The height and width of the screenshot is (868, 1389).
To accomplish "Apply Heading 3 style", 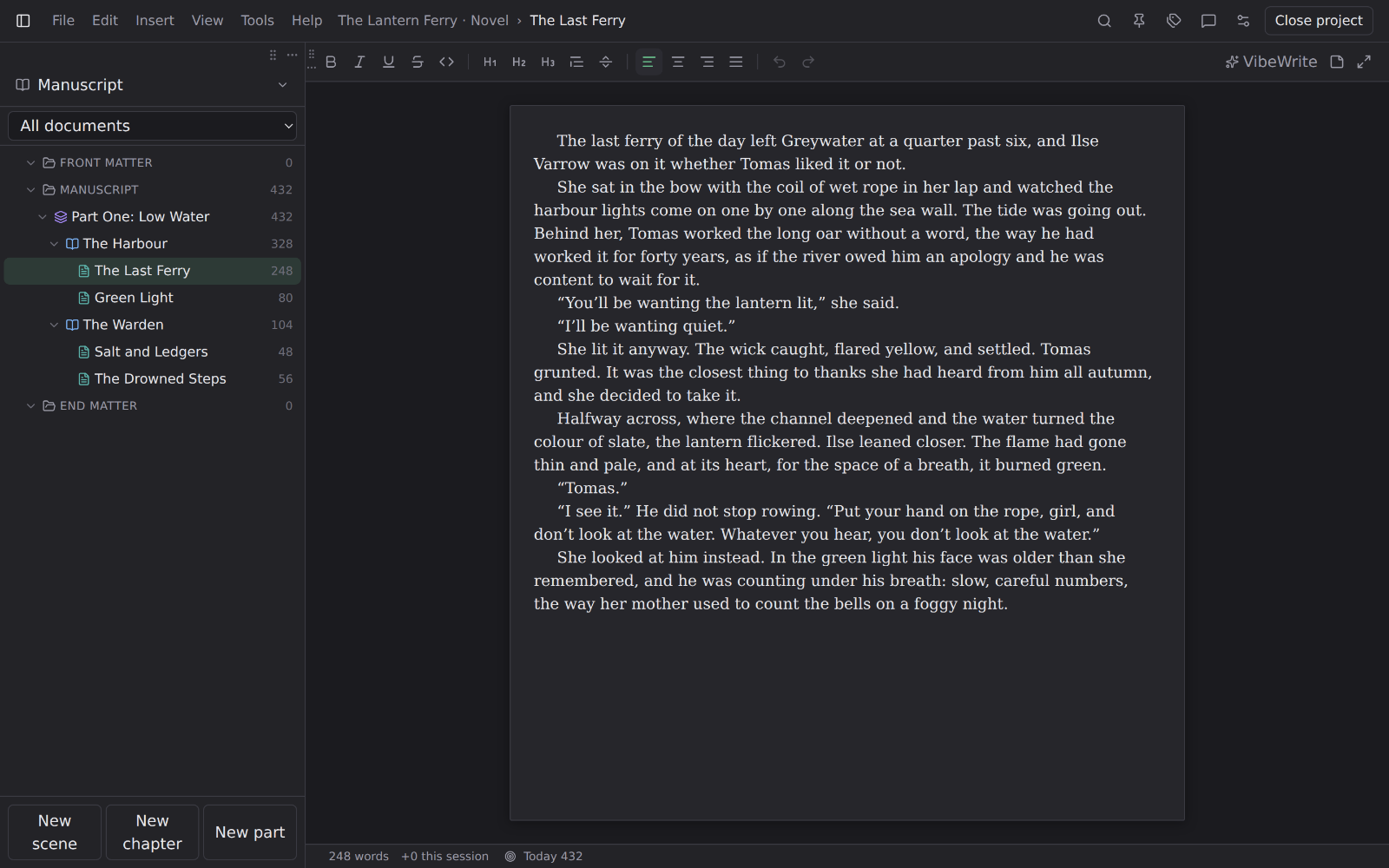I will (x=548, y=62).
